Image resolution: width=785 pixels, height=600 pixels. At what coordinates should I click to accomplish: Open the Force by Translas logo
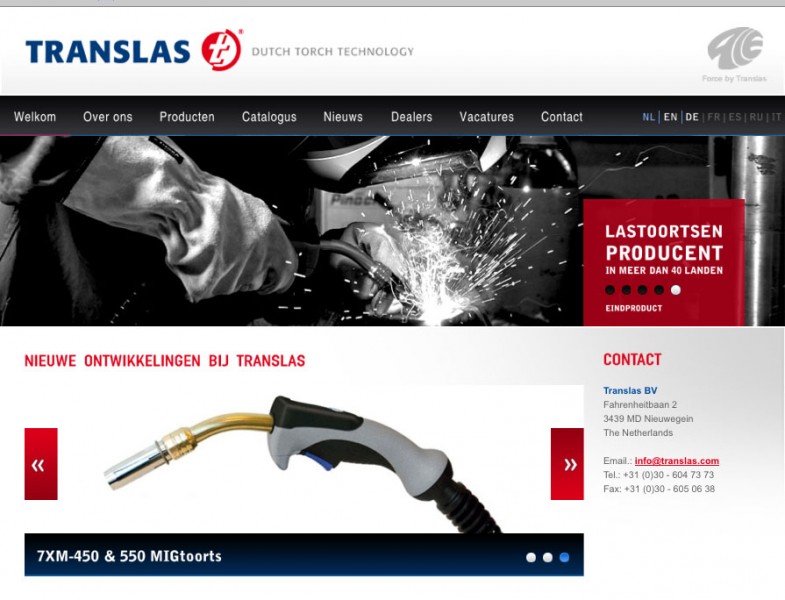pos(734,55)
